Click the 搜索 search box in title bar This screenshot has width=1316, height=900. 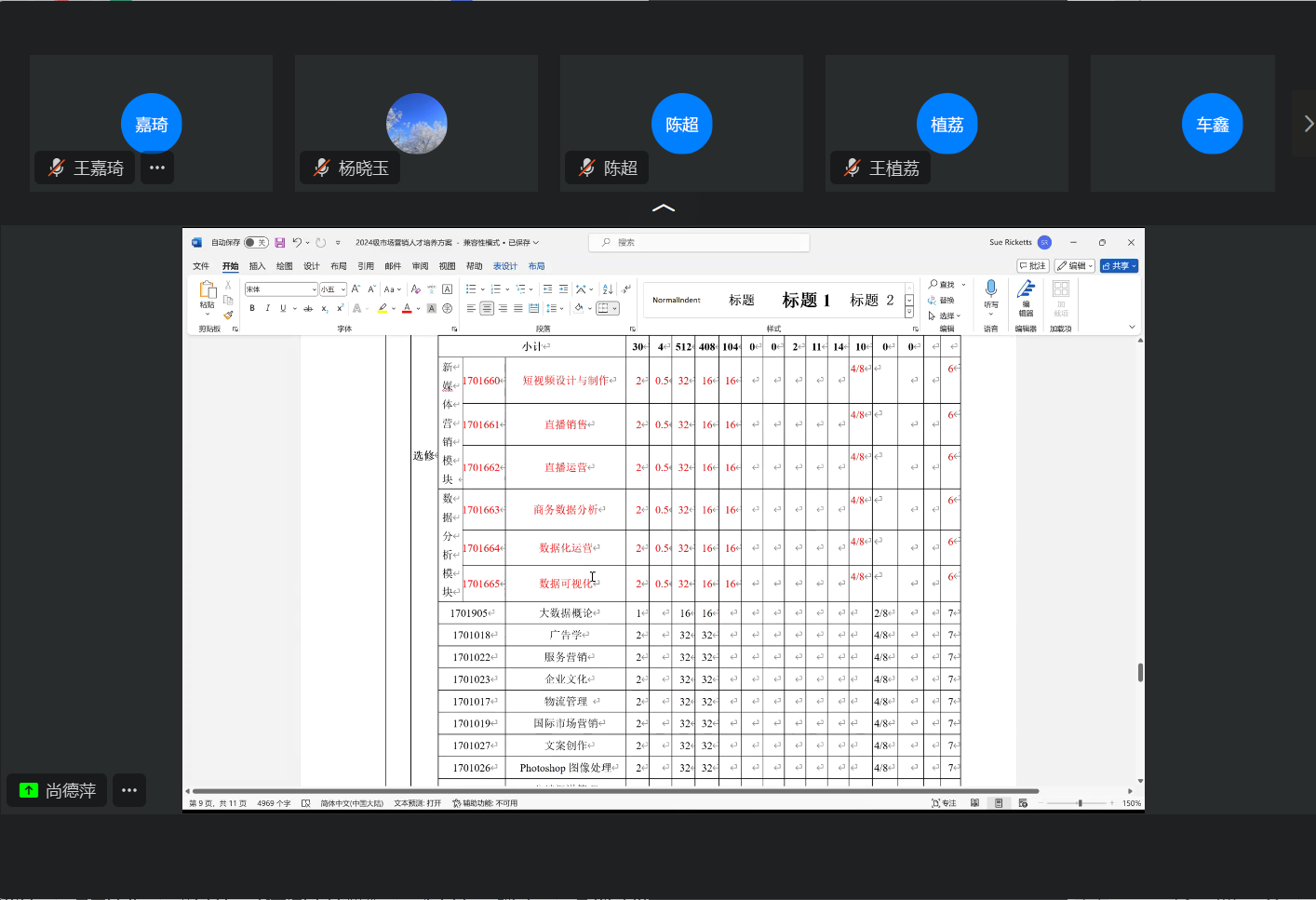coord(699,243)
